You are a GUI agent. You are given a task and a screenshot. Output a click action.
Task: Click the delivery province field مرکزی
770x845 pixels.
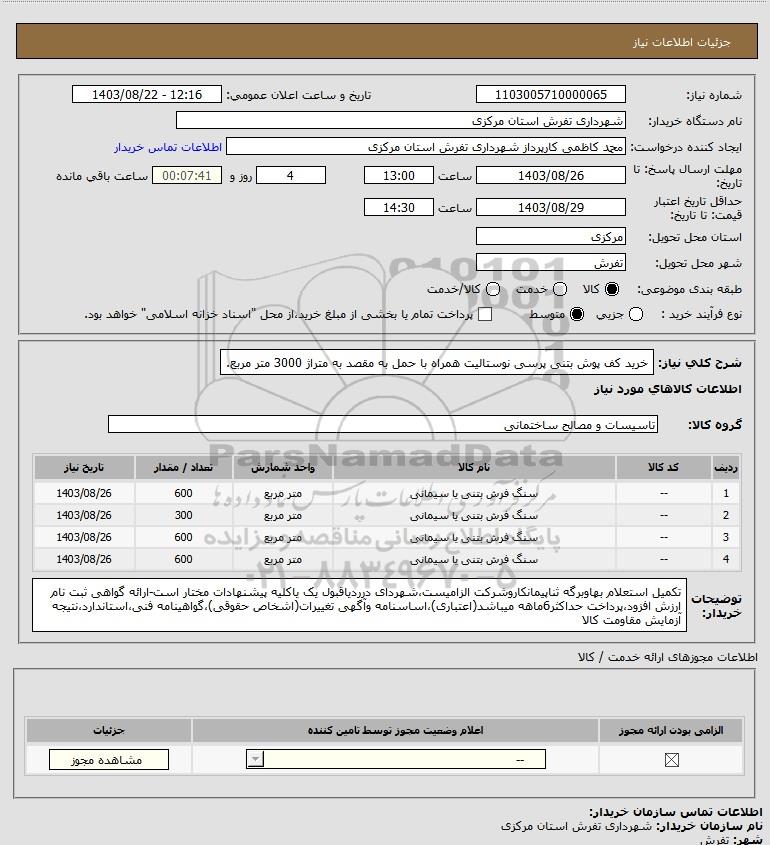click(551, 237)
